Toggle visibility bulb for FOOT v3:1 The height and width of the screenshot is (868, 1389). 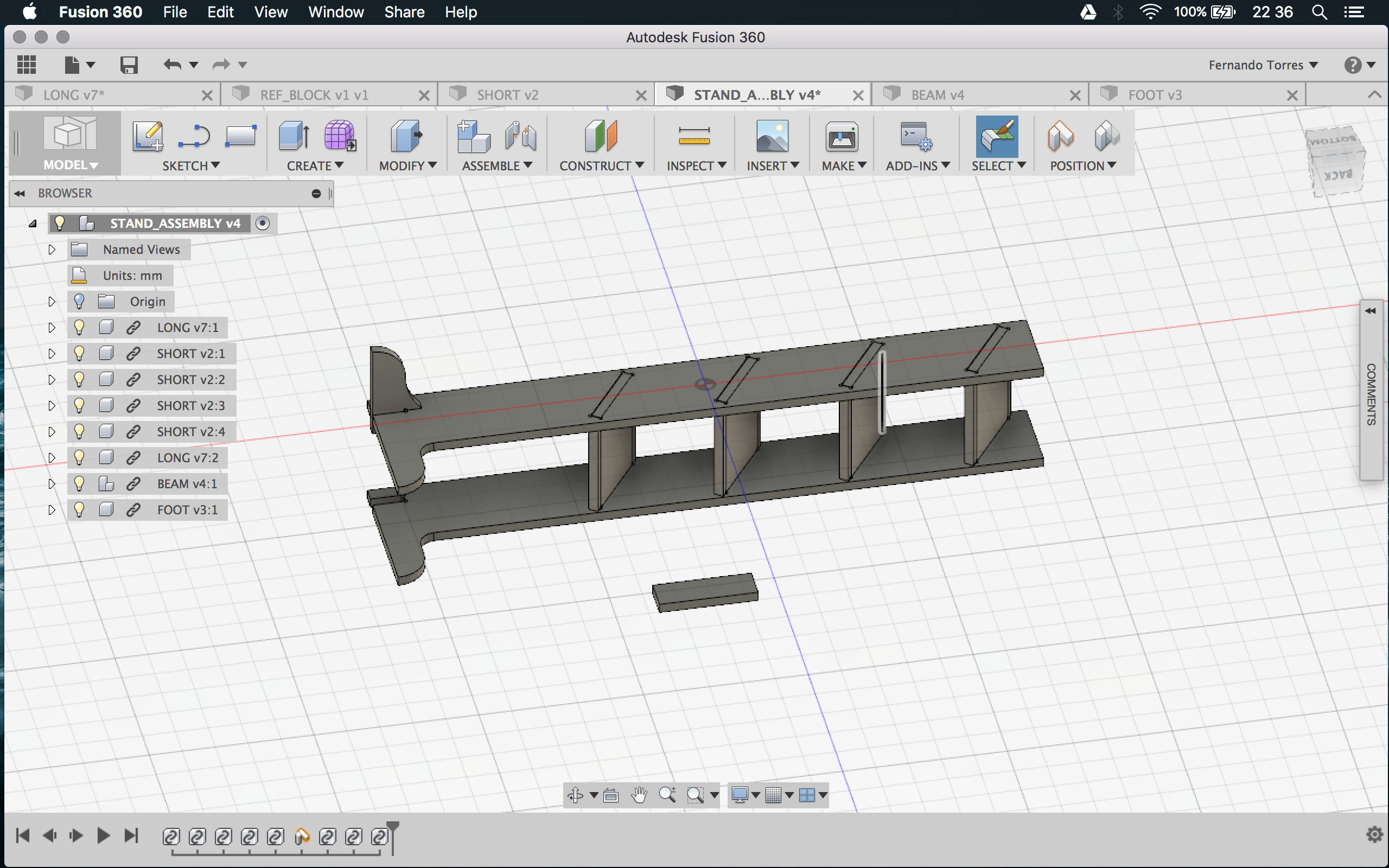(79, 510)
